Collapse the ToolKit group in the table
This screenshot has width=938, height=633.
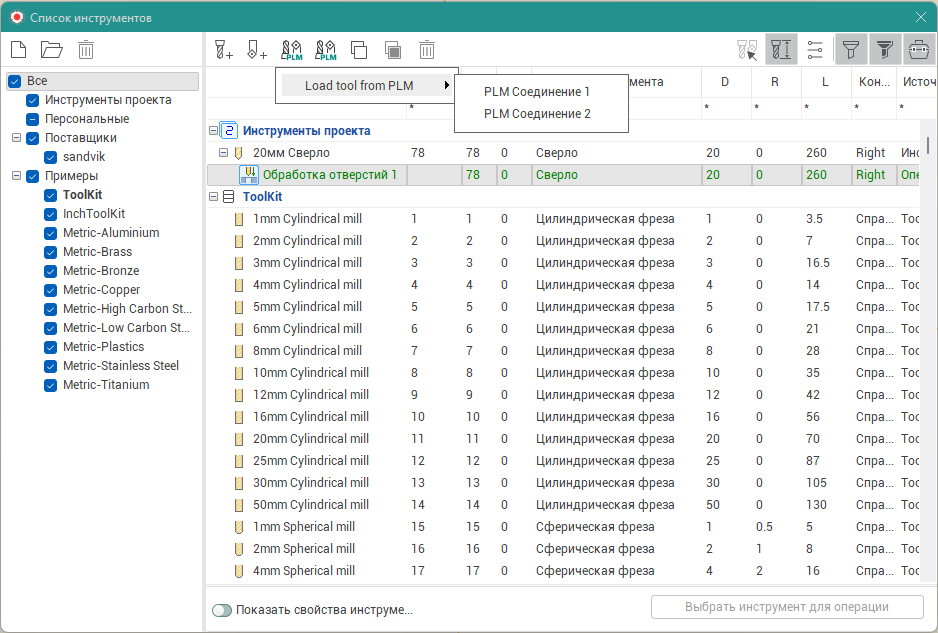tap(213, 197)
